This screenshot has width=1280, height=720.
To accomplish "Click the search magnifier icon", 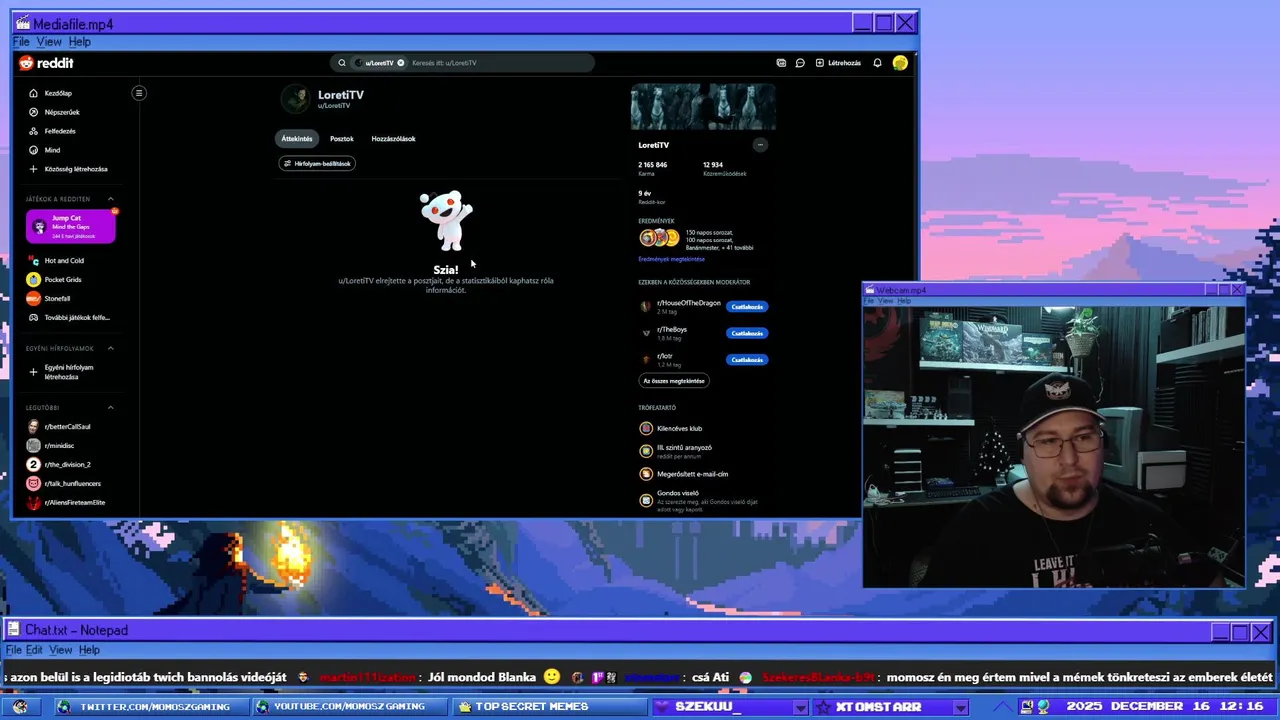I will (342, 63).
